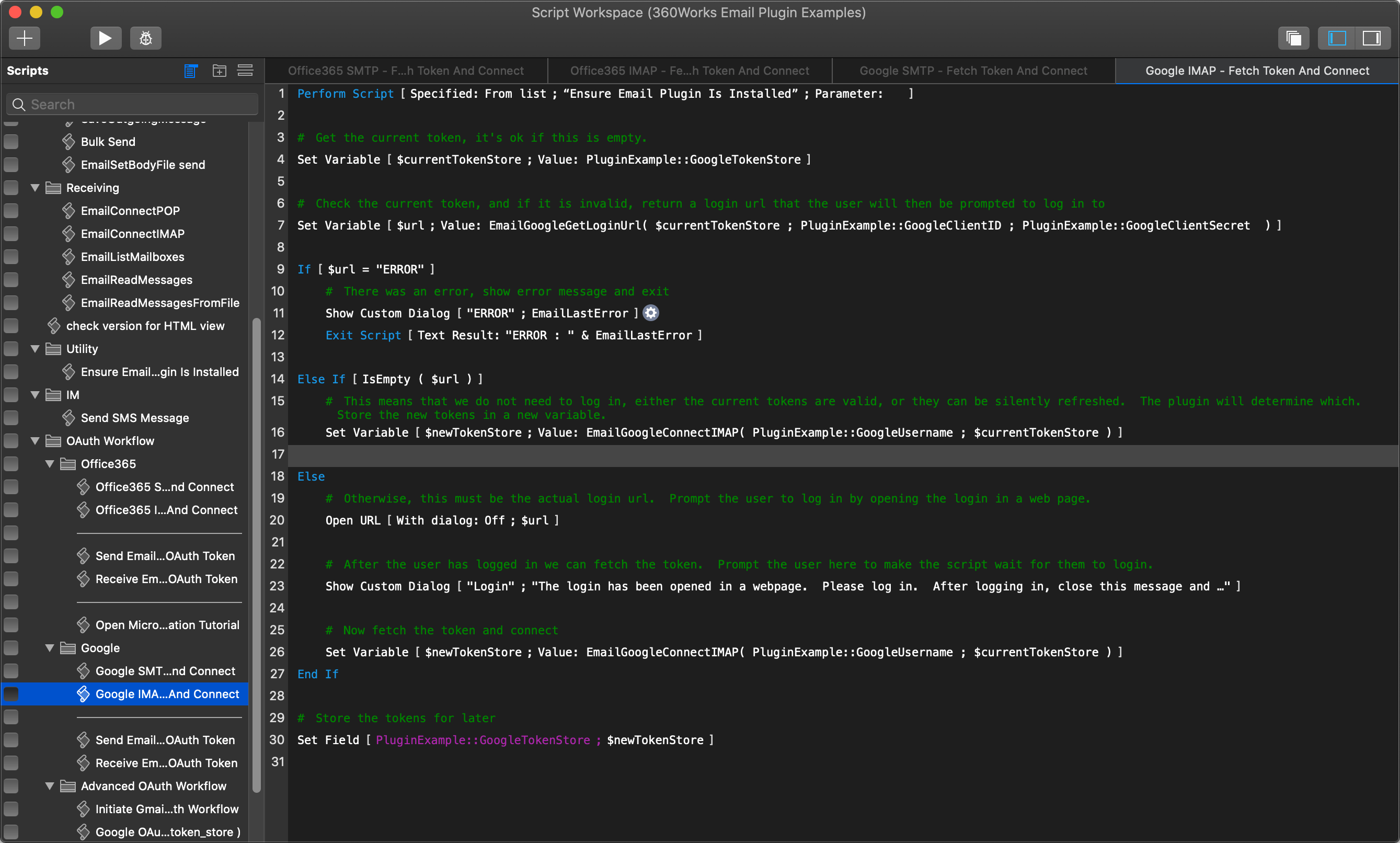Collapse the IM folder
The height and width of the screenshot is (843, 1400).
pos(35,395)
